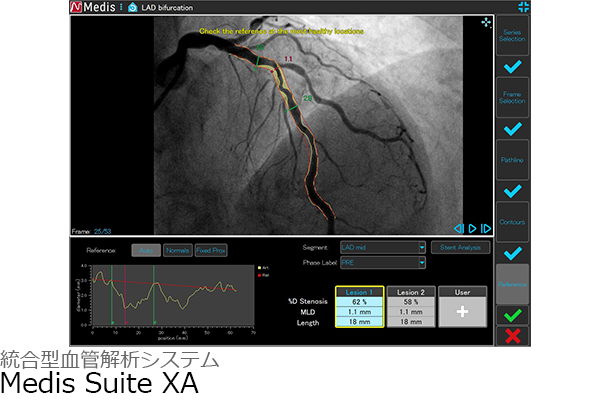Set reference mode to Normals
Image resolution: width=600 pixels, height=400 pixels.
click(x=178, y=250)
